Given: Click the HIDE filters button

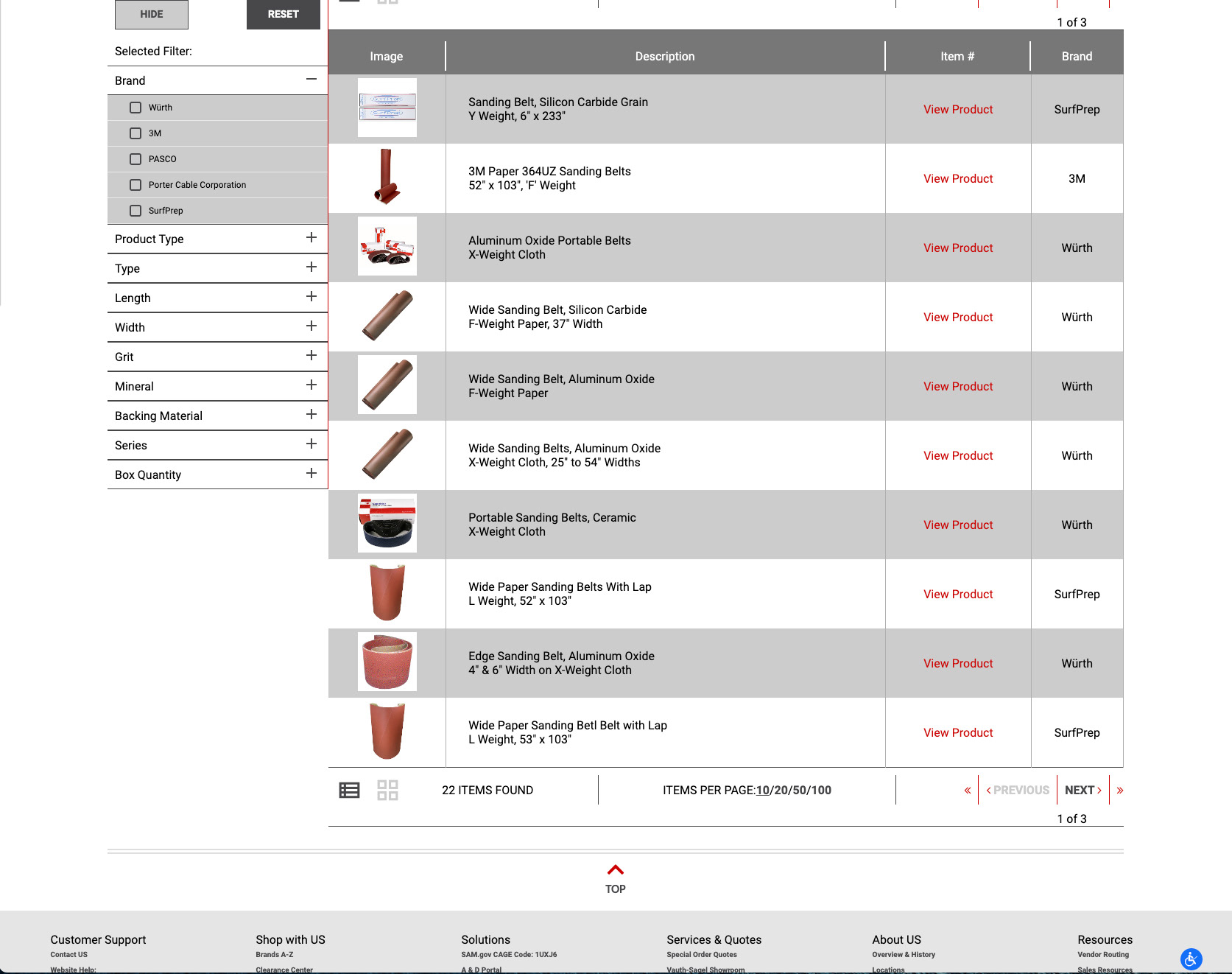Looking at the screenshot, I should [x=152, y=14].
